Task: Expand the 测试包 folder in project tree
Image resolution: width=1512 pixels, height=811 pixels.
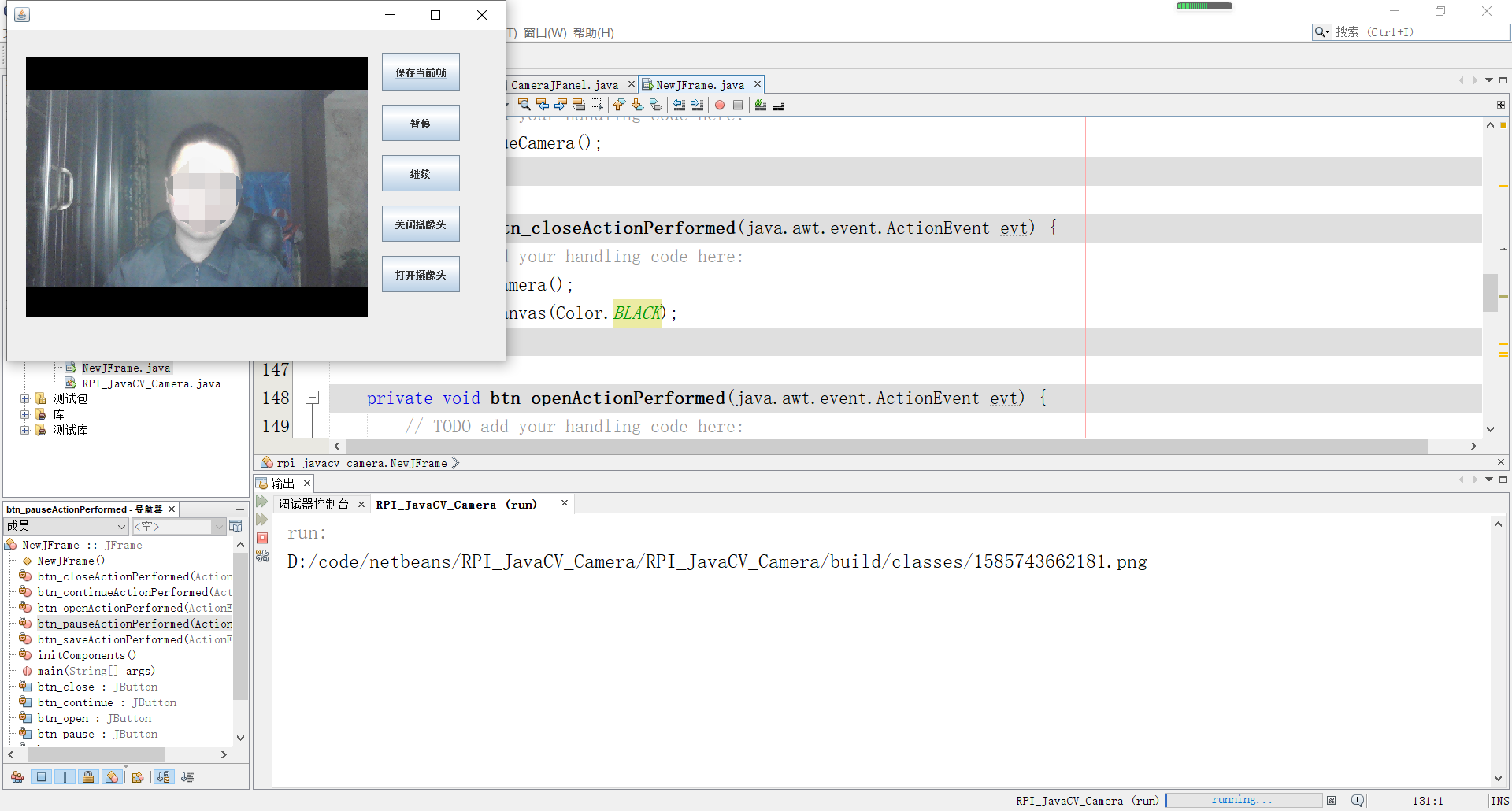Action: point(24,399)
